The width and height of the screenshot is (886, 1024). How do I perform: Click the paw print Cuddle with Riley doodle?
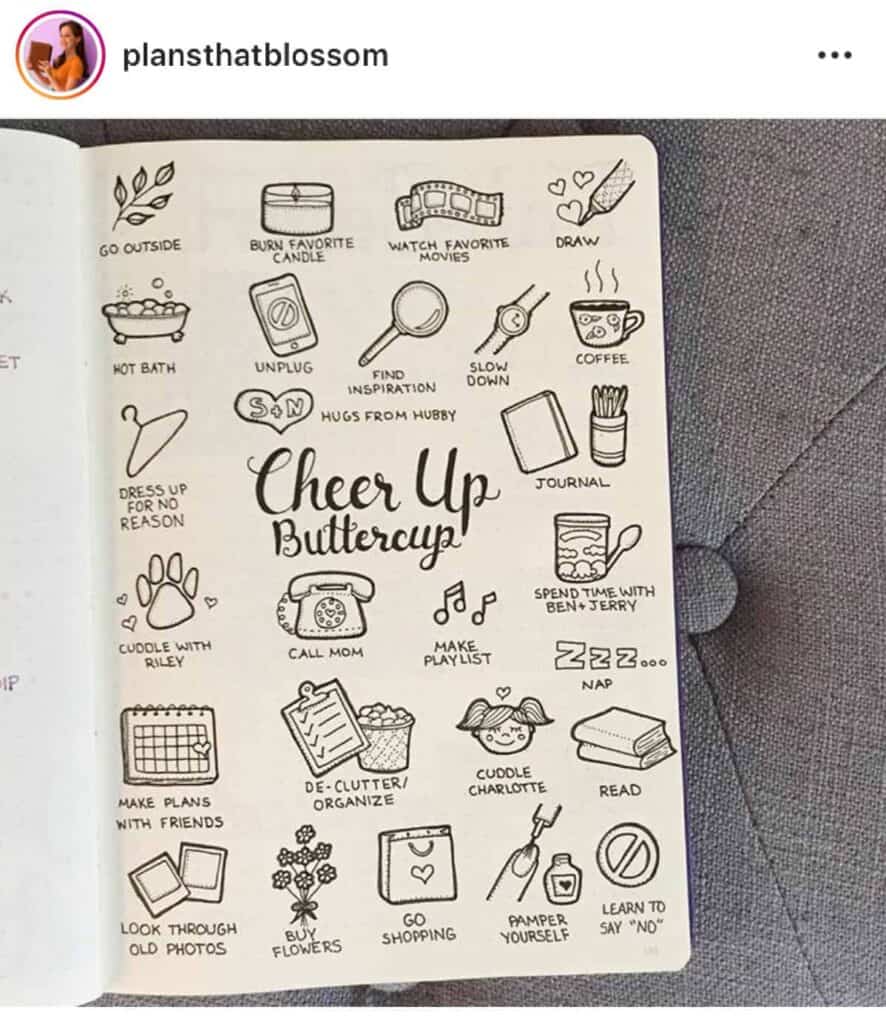tap(168, 590)
